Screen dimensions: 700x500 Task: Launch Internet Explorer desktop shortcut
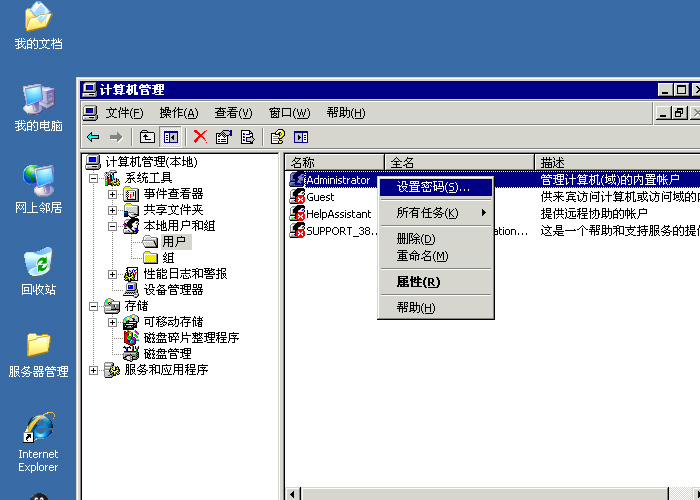38,443
